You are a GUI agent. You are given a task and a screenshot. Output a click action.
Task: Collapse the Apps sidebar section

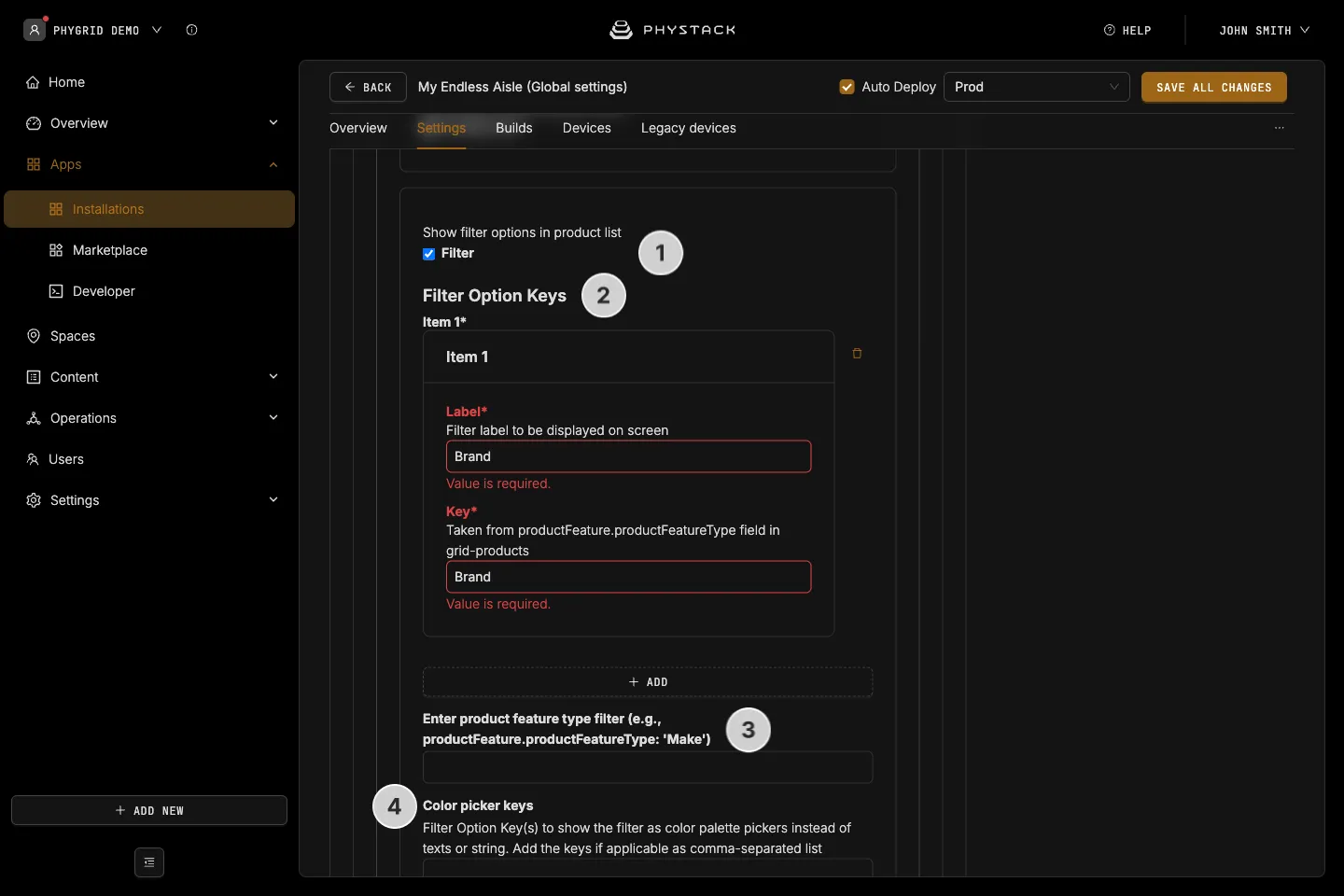[273, 164]
